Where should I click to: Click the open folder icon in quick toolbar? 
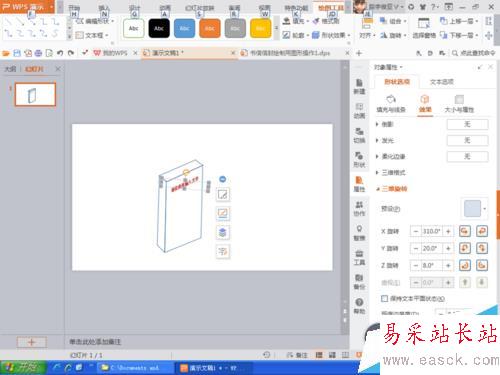6,53
